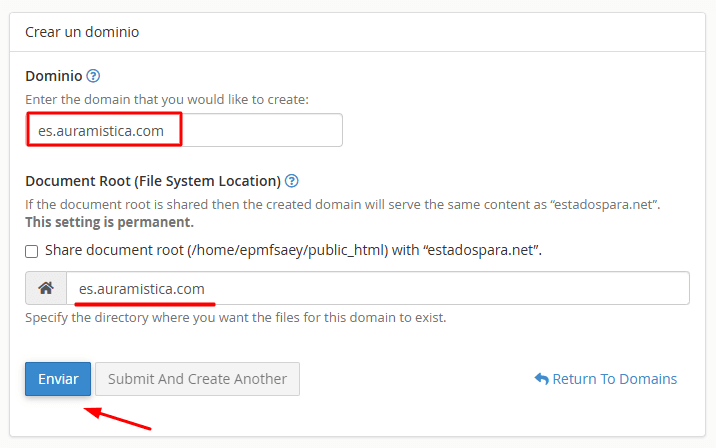The width and height of the screenshot is (716, 448).
Task: Enable the Share document root checkbox
Action: [x=32, y=250]
